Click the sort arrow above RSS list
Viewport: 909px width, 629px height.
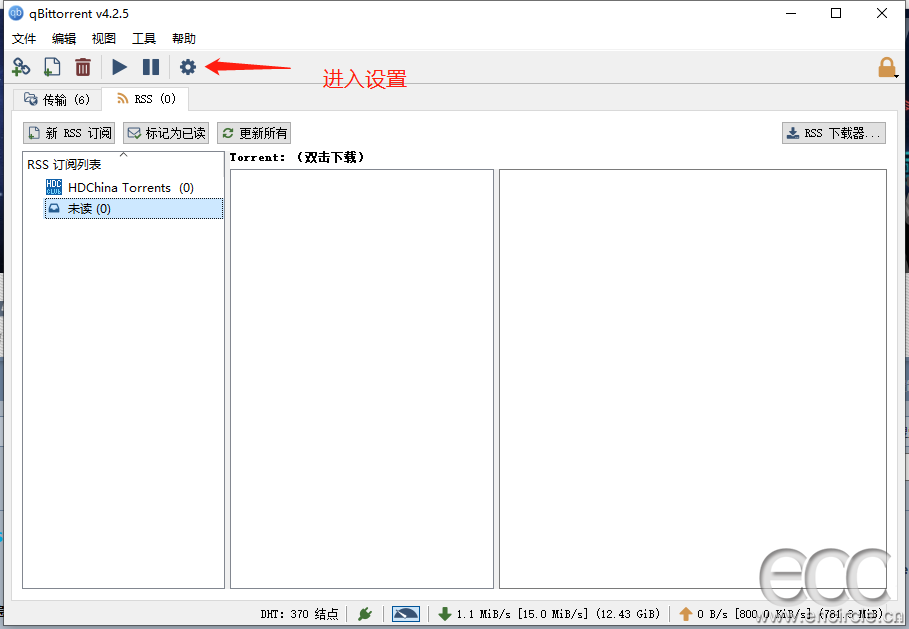tap(123, 155)
